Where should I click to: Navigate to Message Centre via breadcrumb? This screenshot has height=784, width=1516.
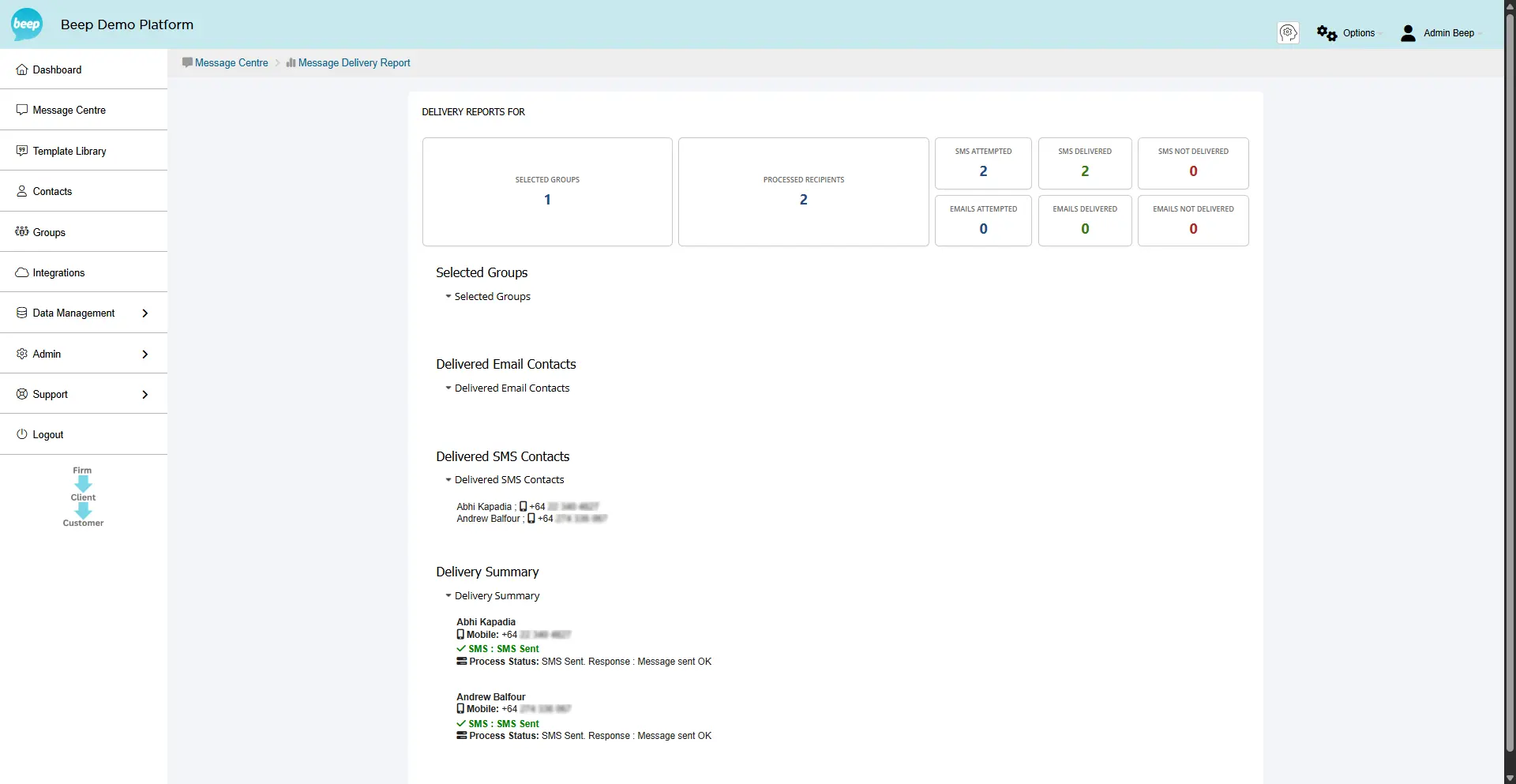point(231,62)
